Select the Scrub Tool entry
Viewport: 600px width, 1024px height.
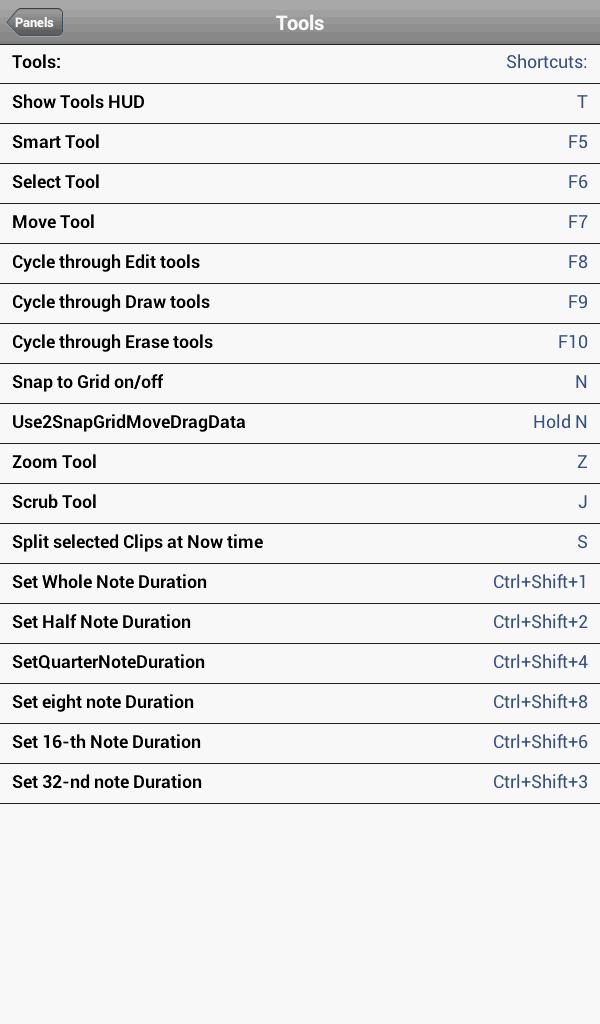tap(300, 503)
